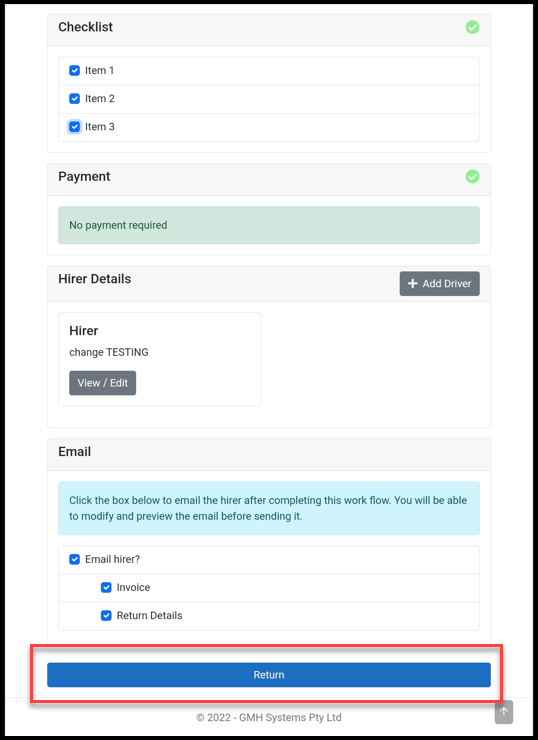Click the Hirer card name change TESTING
The height and width of the screenshot is (740, 538).
[x=109, y=353]
